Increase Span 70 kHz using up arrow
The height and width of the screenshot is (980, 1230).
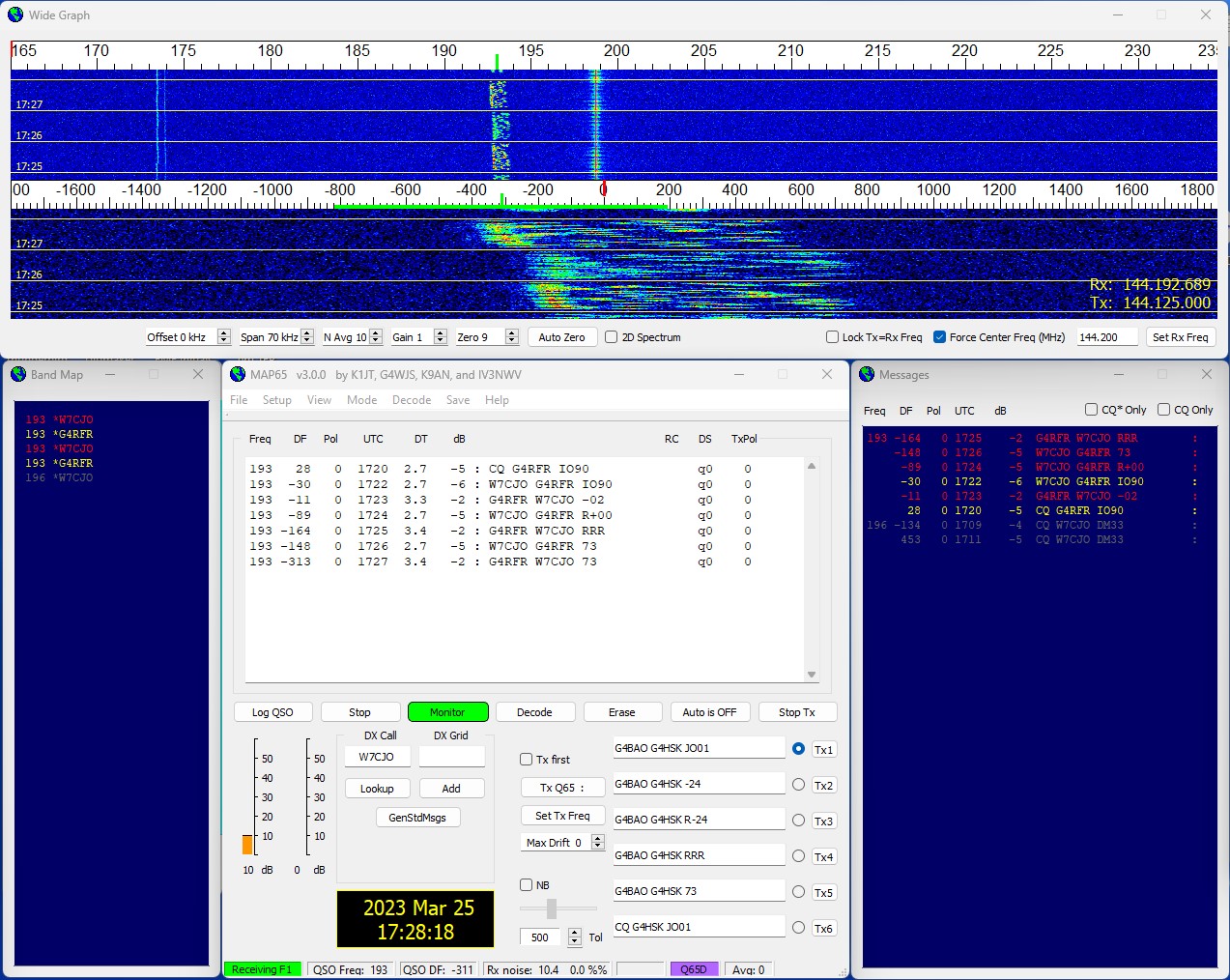[307, 333]
